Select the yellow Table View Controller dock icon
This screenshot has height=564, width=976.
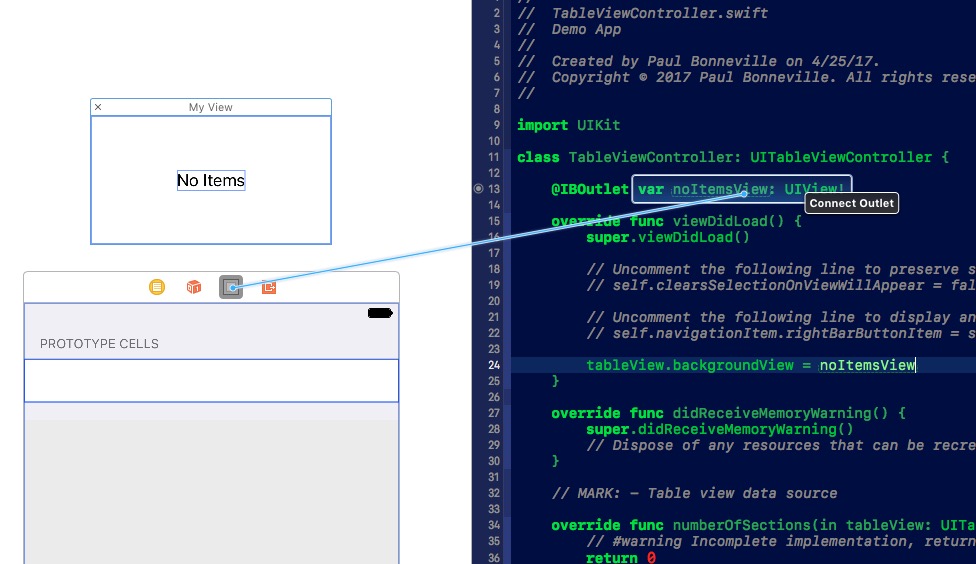tap(157, 288)
